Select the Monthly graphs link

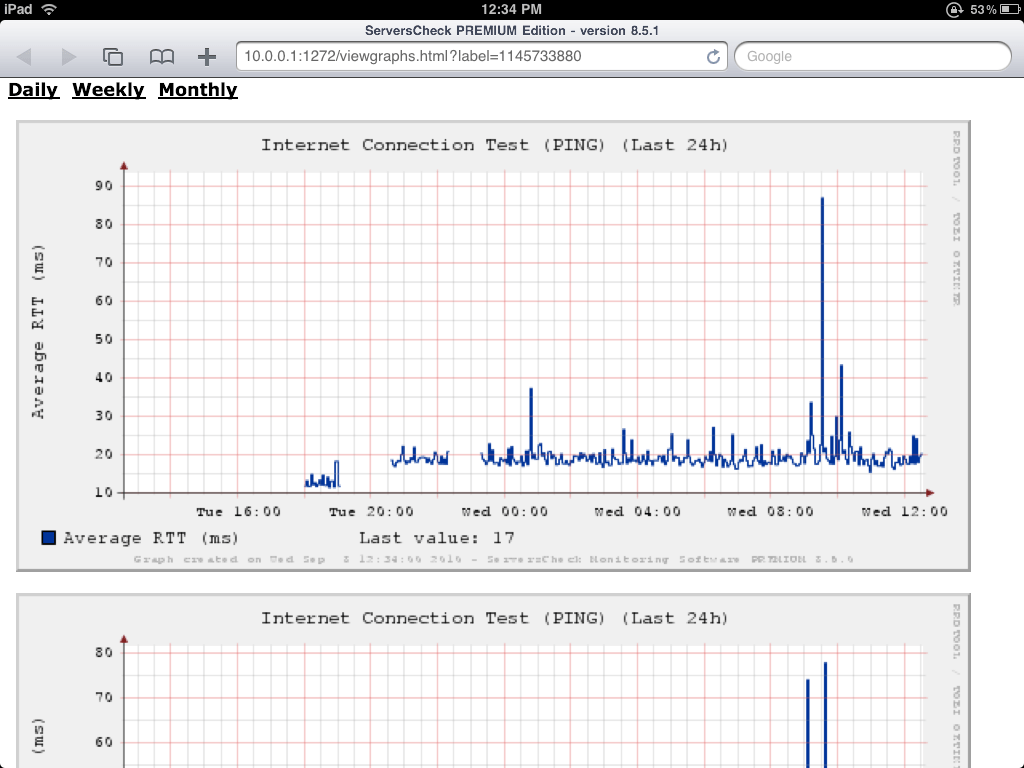tap(197, 90)
